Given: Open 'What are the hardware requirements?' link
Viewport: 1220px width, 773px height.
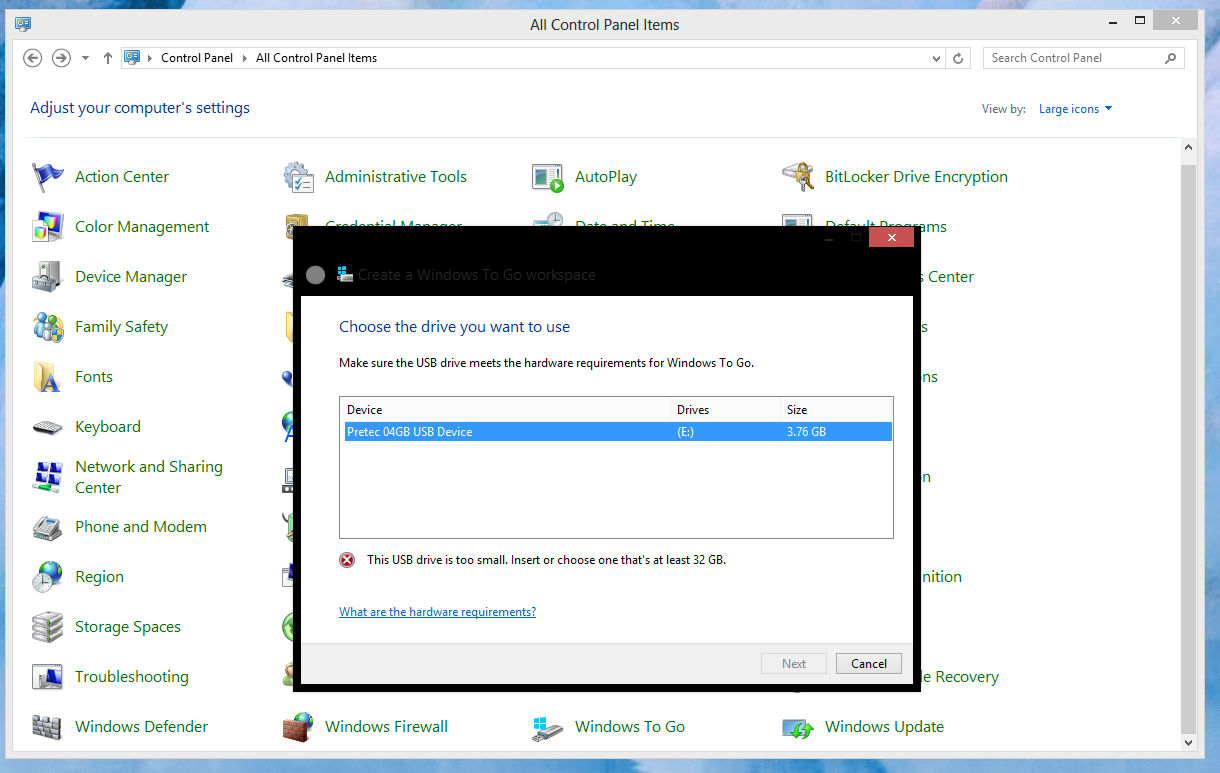Looking at the screenshot, I should [437, 612].
